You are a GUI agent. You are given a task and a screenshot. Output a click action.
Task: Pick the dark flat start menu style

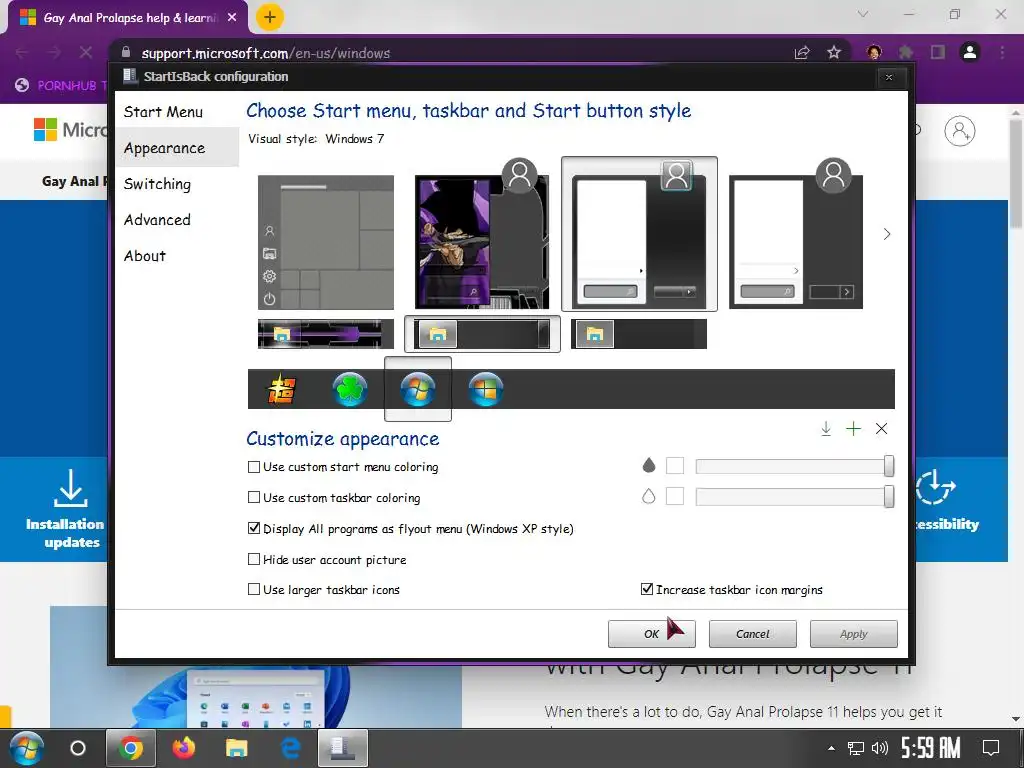pyautogui.click(x=795, y=242)
